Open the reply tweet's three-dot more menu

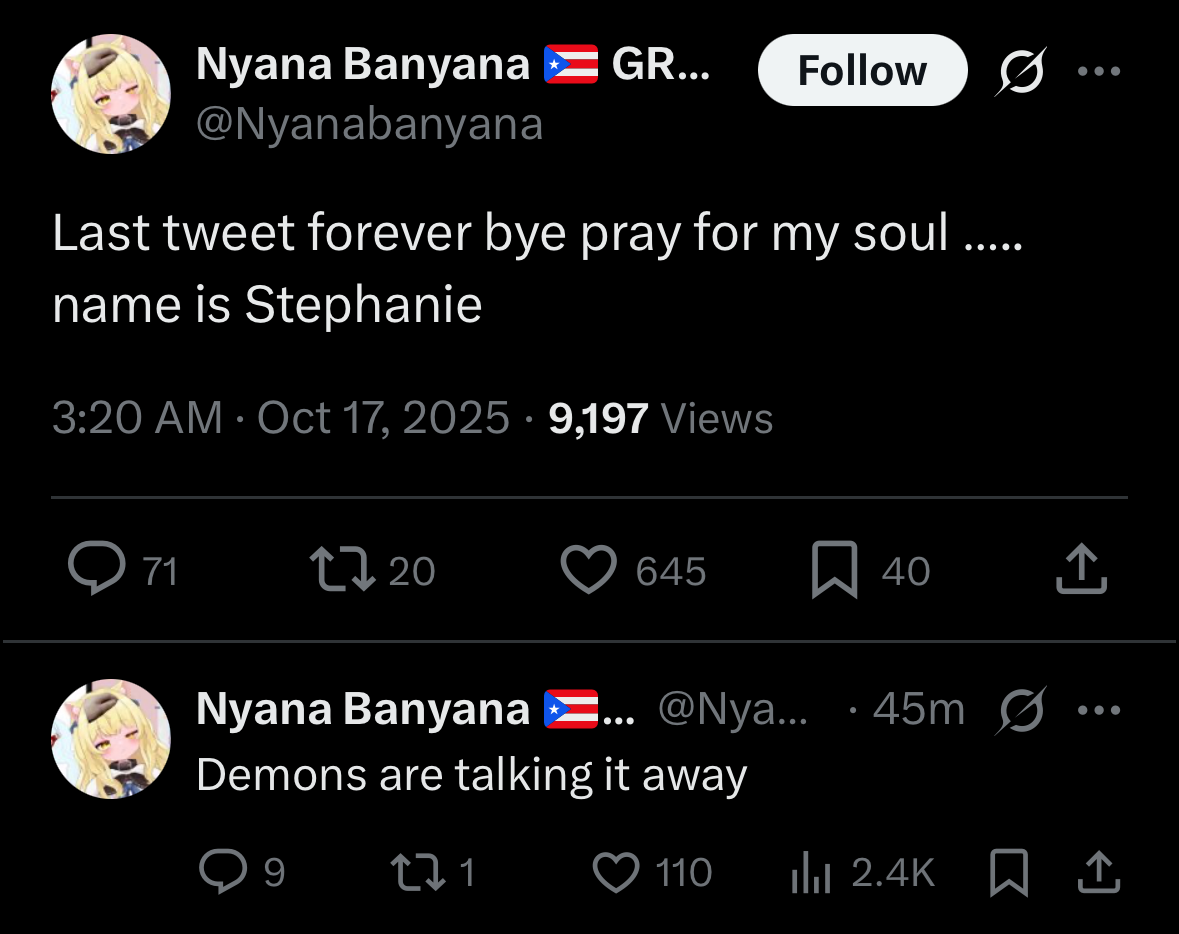(x=1099, y=709)
